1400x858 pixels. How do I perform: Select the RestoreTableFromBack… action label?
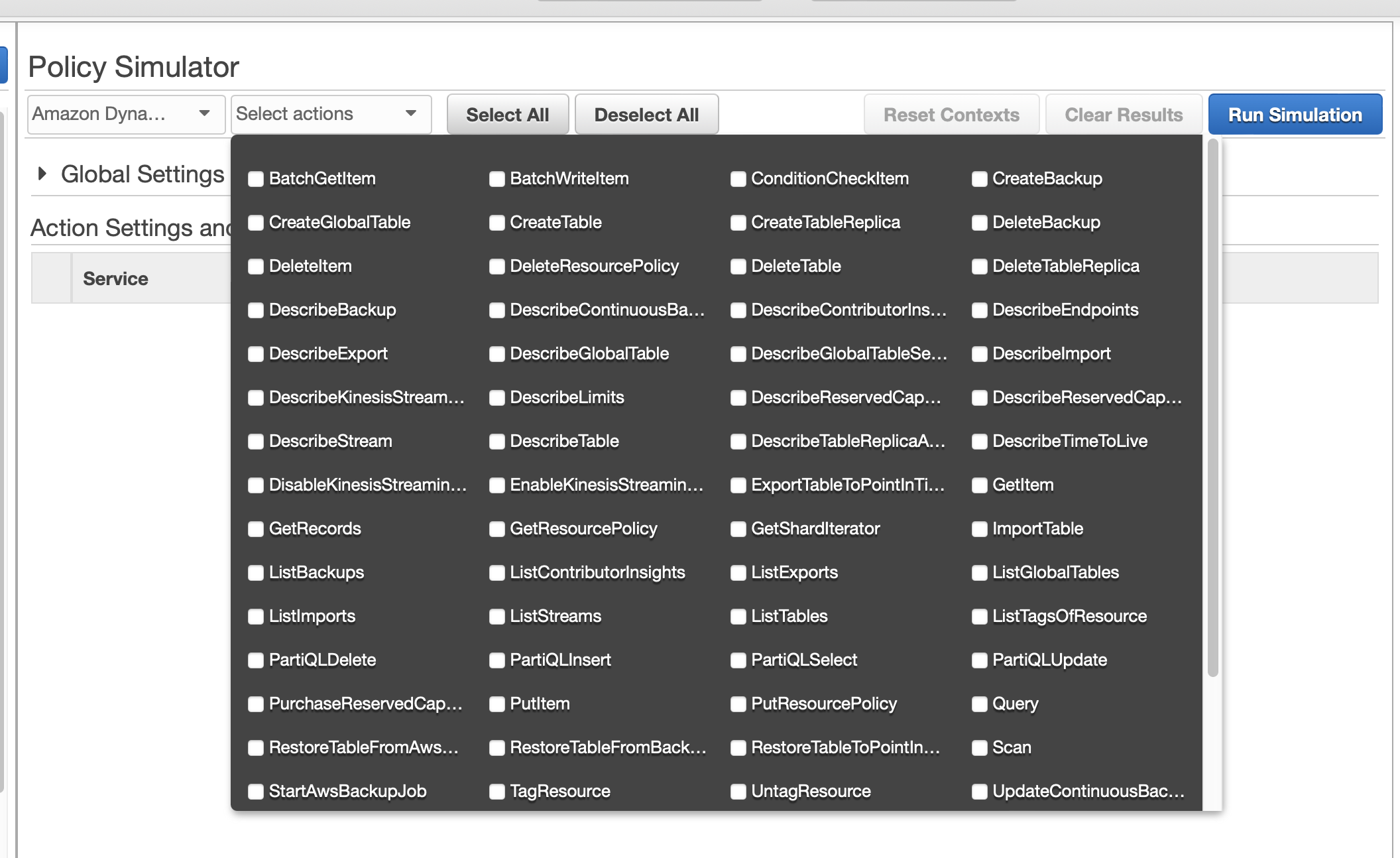[608, 747]
